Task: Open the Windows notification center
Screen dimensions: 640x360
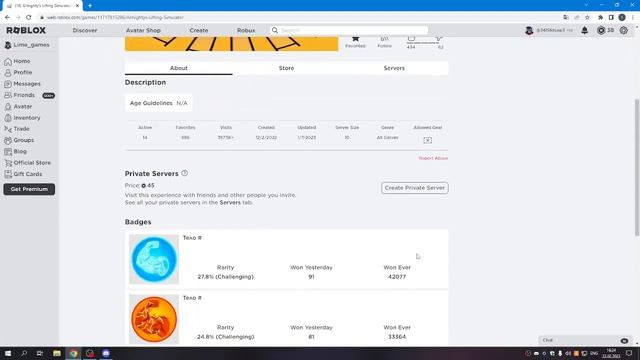Action: [x=629, y=353]
